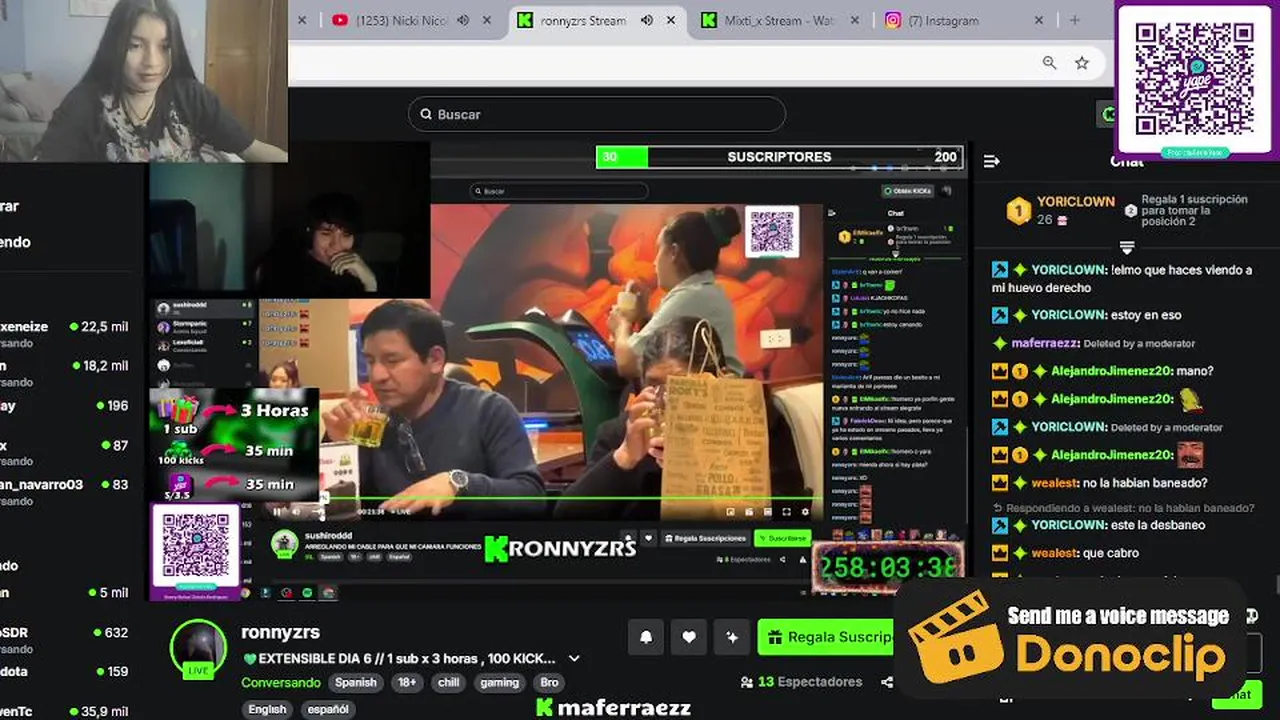Image resolution: width=1280 pixels, height=720 pixels.
Task: Click the 13 Espectadores viewer count
Action: click(801, 682)
